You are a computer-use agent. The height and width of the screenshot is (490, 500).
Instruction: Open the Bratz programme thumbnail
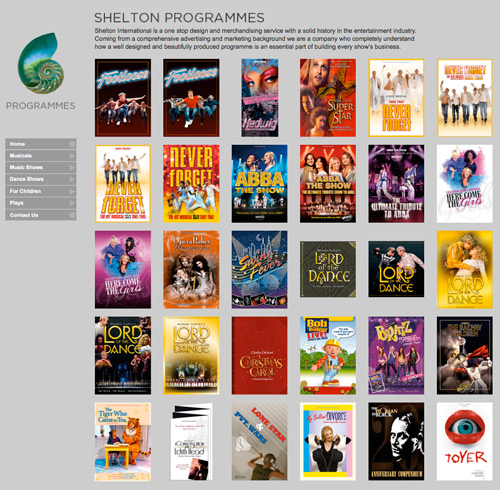396,355
